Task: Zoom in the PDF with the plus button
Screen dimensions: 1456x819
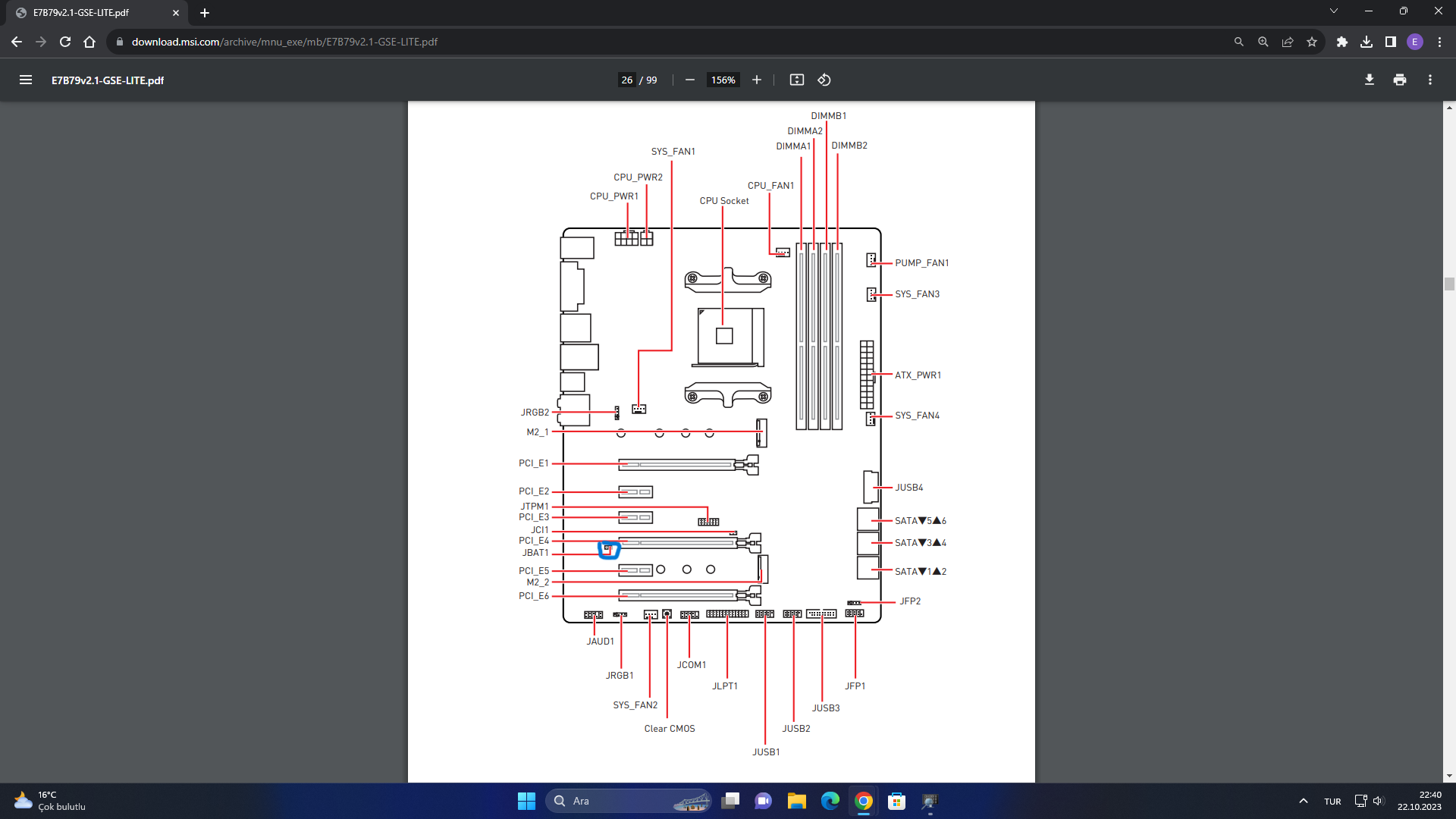Action: point(757,80)
